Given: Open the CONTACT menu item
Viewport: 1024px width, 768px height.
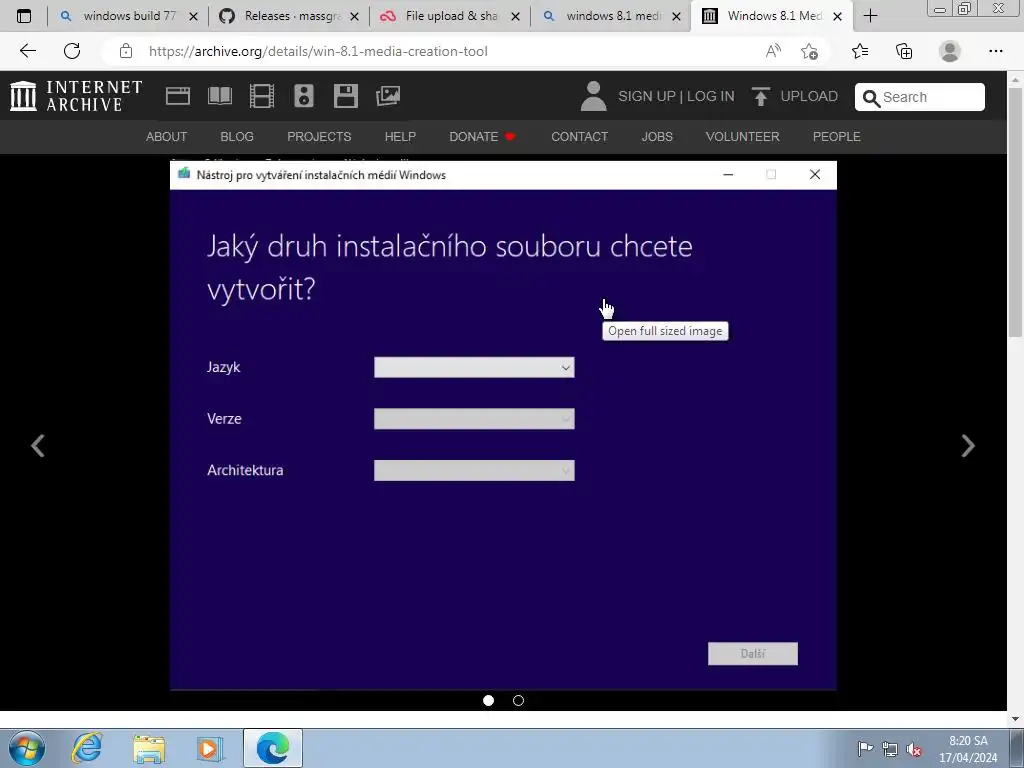Looking at the screenshot, I should 579,136.
